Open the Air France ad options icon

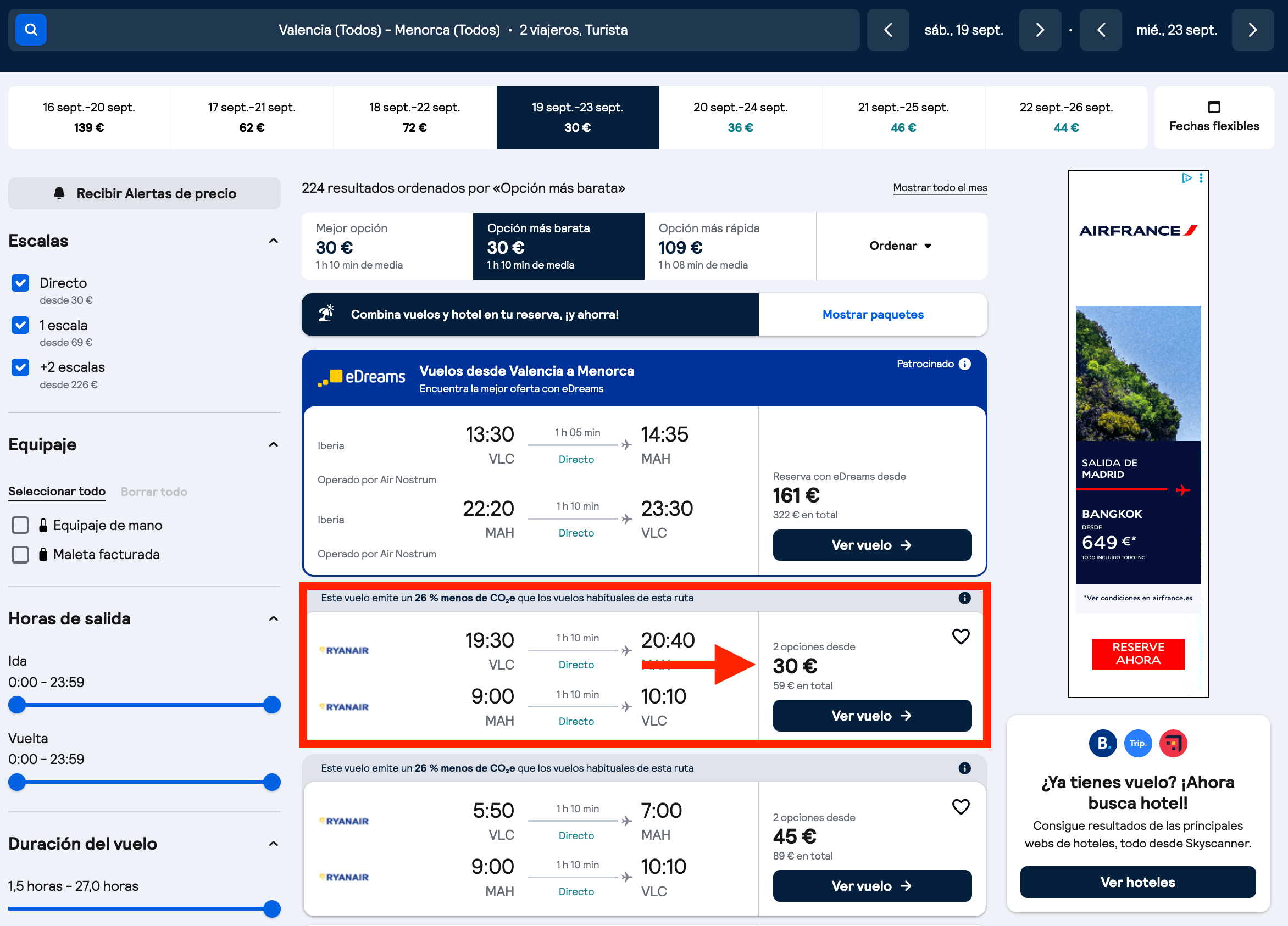tap(1201, 178)
